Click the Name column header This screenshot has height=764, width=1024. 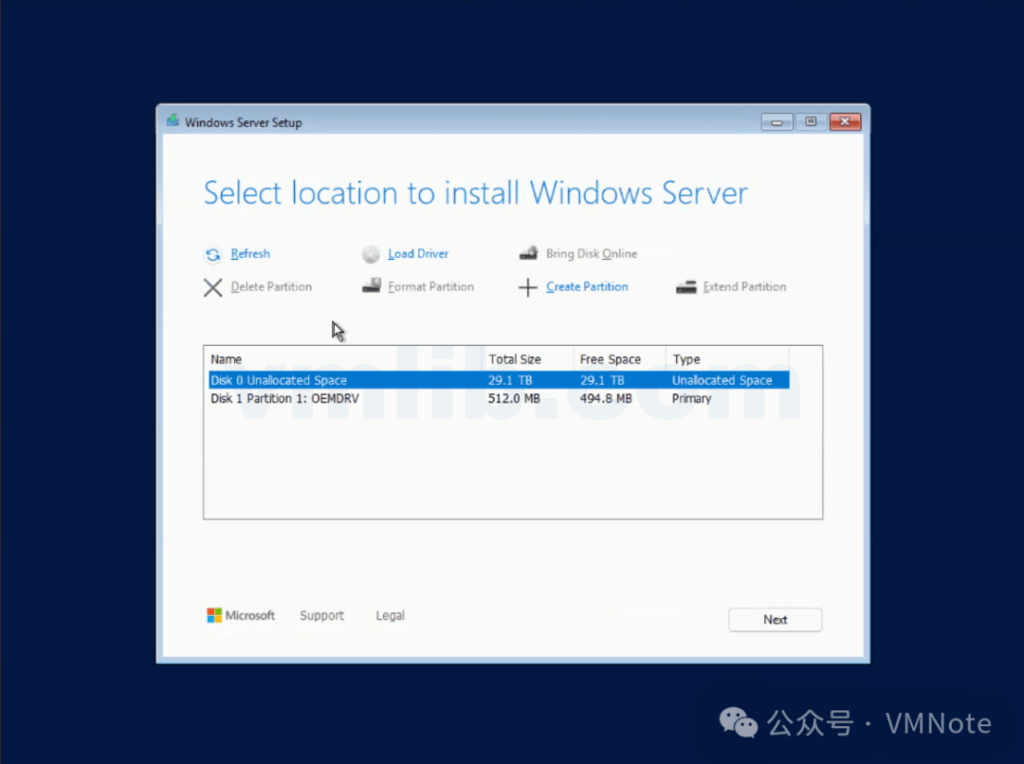[226, 359]
